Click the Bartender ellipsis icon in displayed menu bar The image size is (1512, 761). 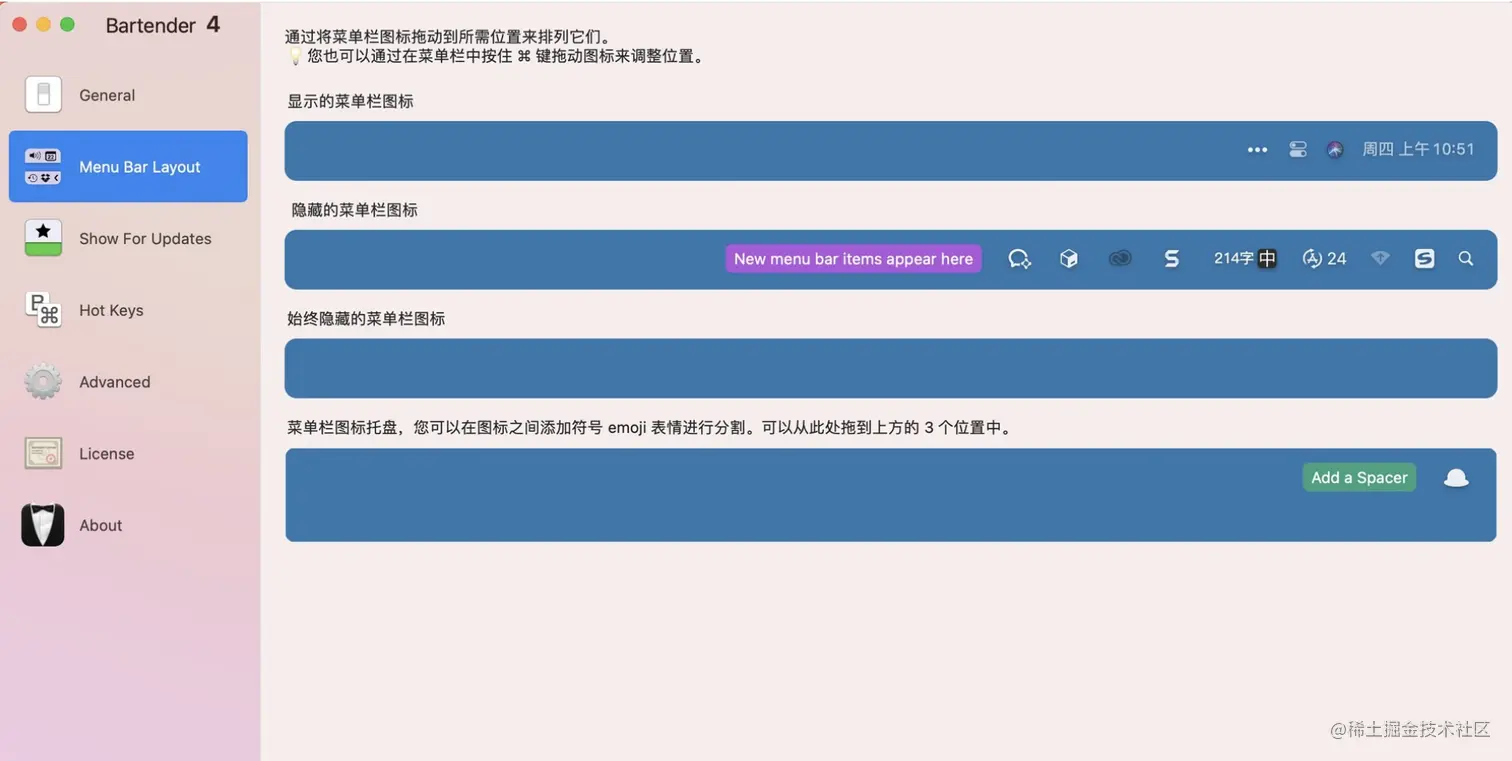tap(1257, 149)
